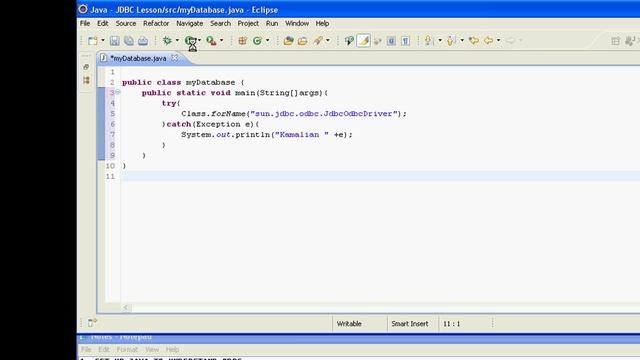The height and width of the screenshot is (360, 640).
Task: Click the fast view icon in status bar
Action: pyautogui.click(x=92, y=323)
